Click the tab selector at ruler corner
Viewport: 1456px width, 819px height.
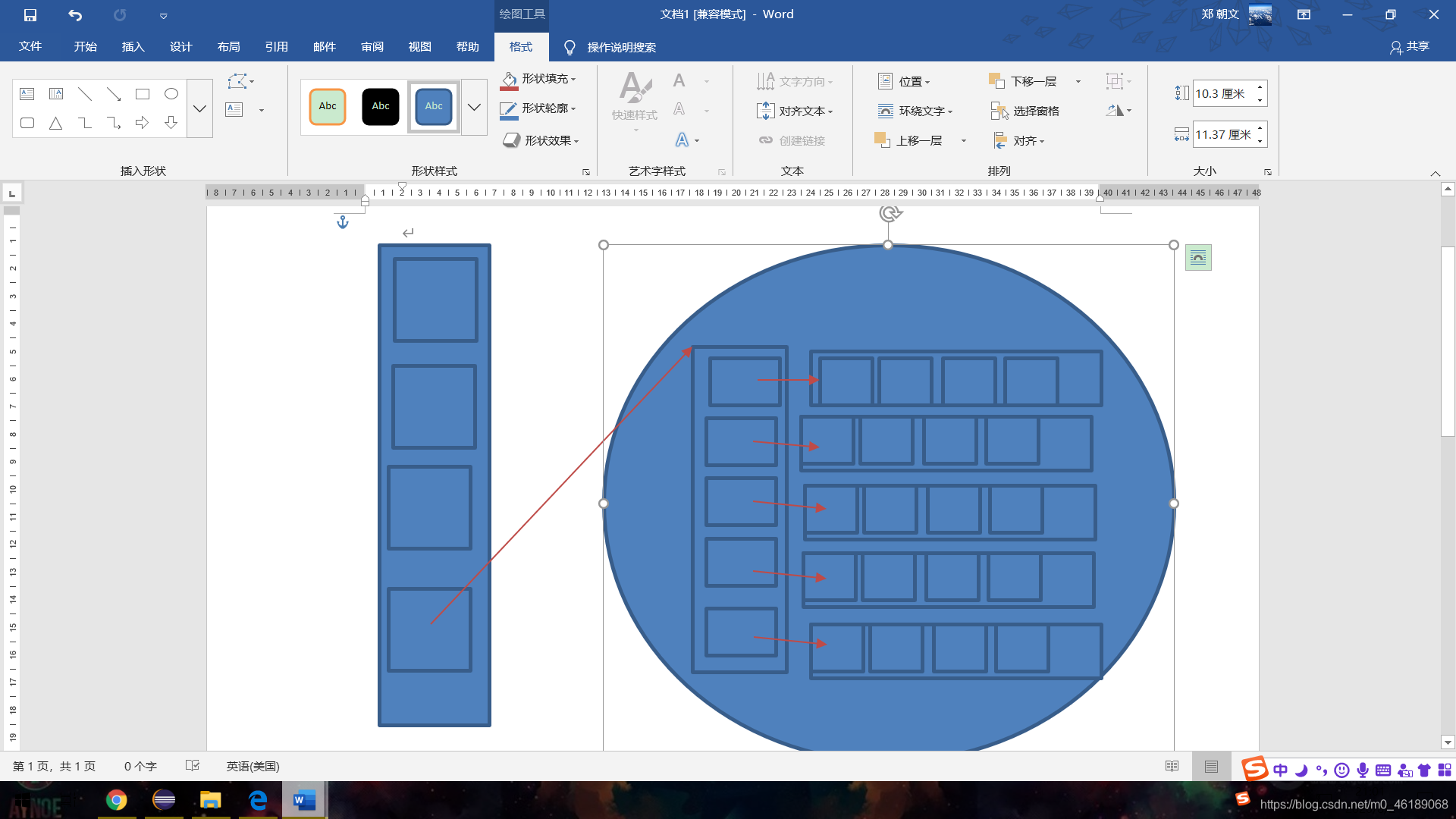(x=12, y=193)
